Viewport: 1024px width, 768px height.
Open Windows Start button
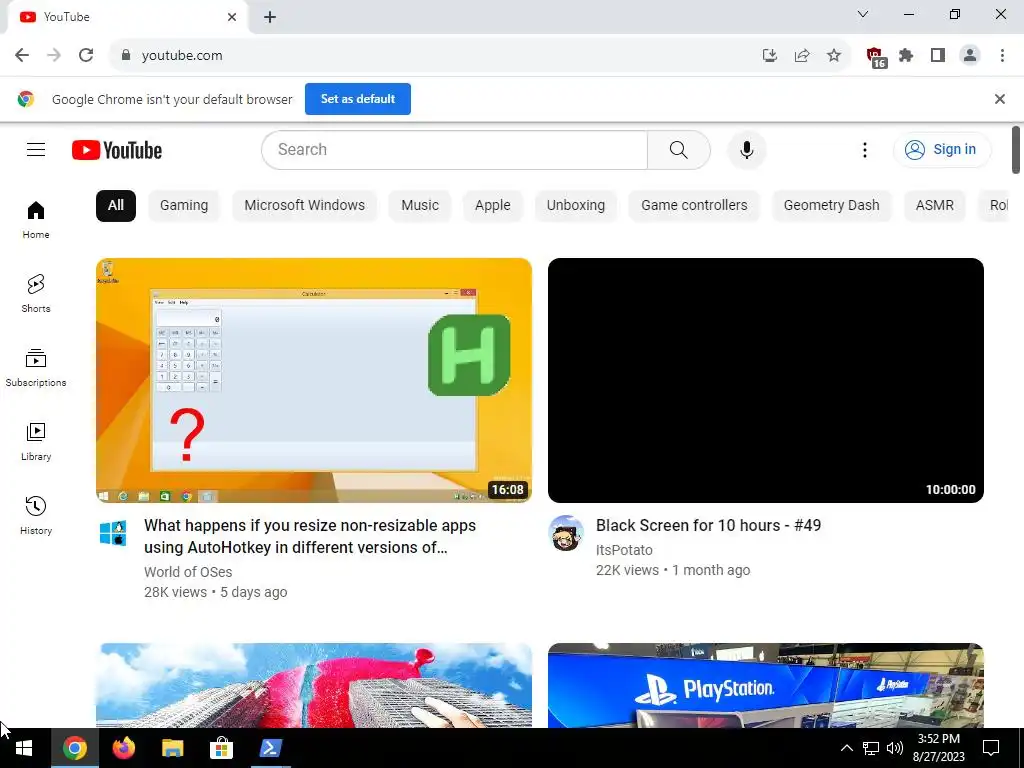[x=24, y=748]
